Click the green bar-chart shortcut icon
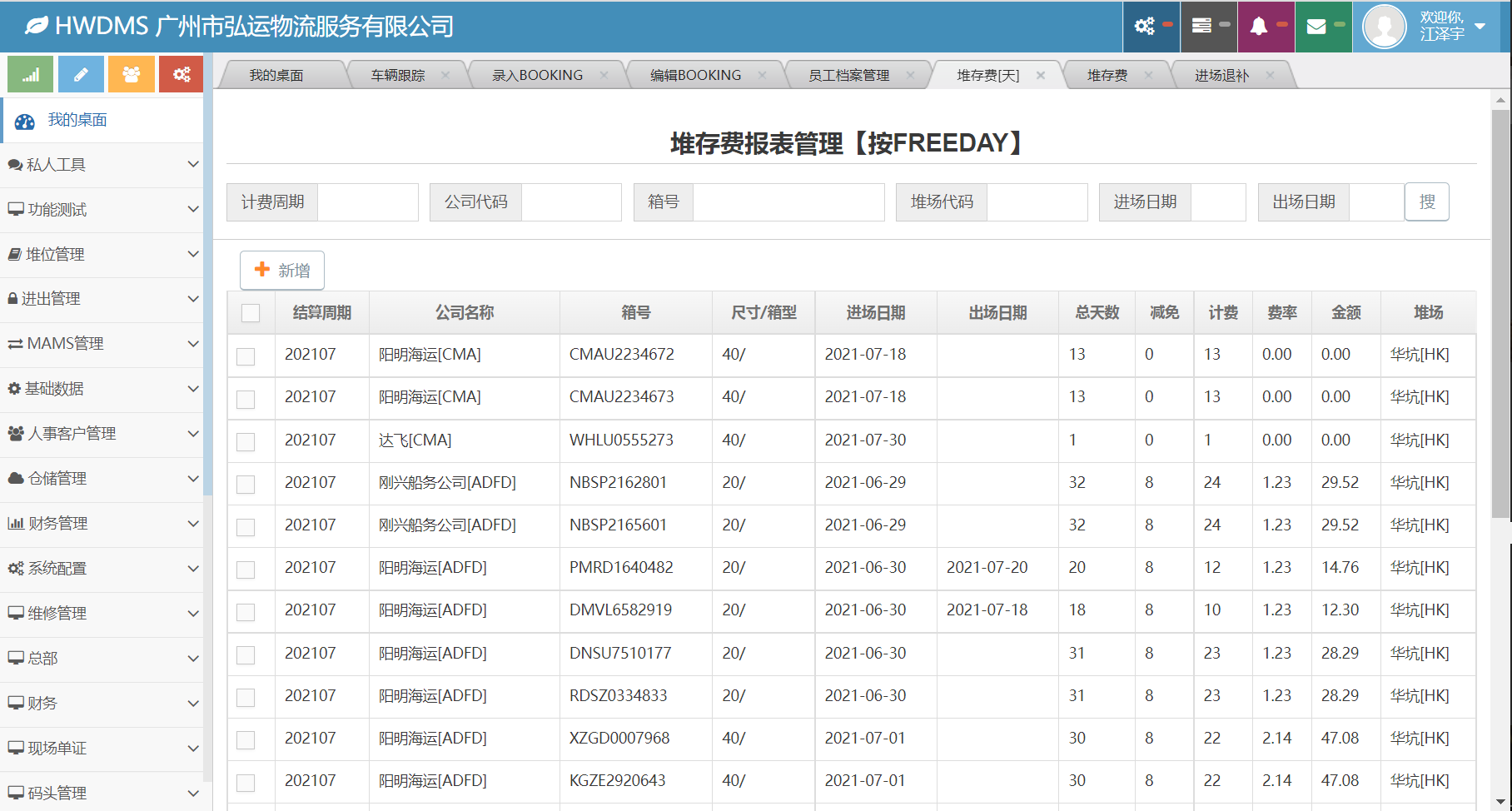The image size is (1512, 811). coord(30,74)
